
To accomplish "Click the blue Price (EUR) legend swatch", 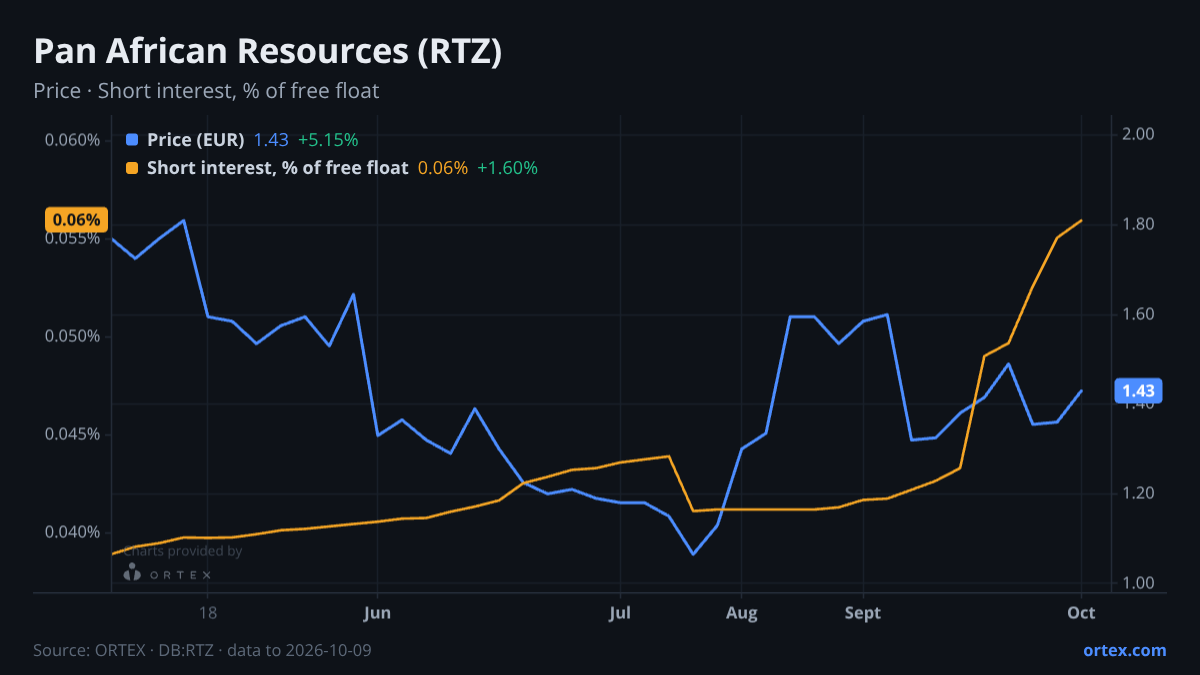I will pyautogui.click(x=132, y=140).
